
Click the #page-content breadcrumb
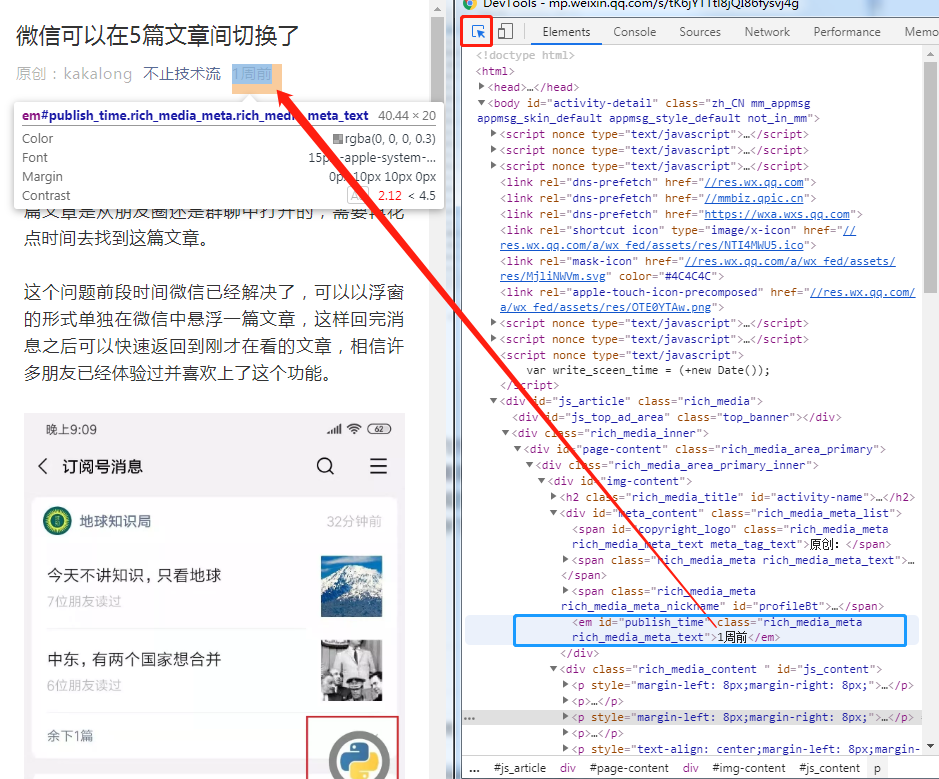(629, 768)
